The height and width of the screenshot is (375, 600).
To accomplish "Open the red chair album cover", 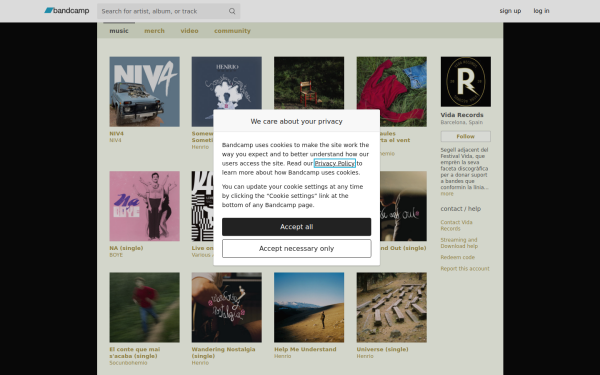I will 309,83.
